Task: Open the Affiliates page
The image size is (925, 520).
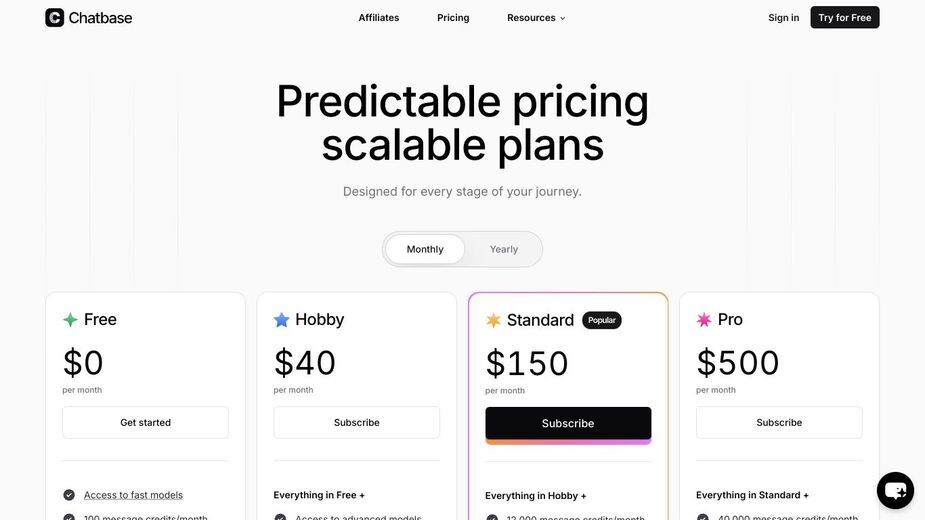Action: [x=379, y=18]
